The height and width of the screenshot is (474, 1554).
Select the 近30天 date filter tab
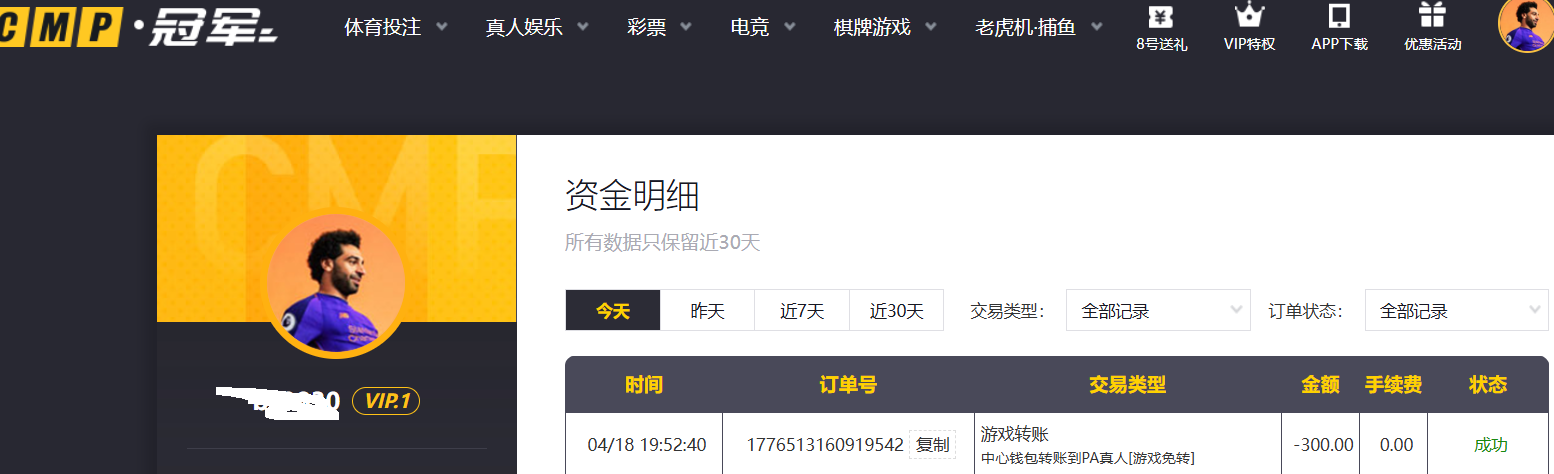click(896, 311)
